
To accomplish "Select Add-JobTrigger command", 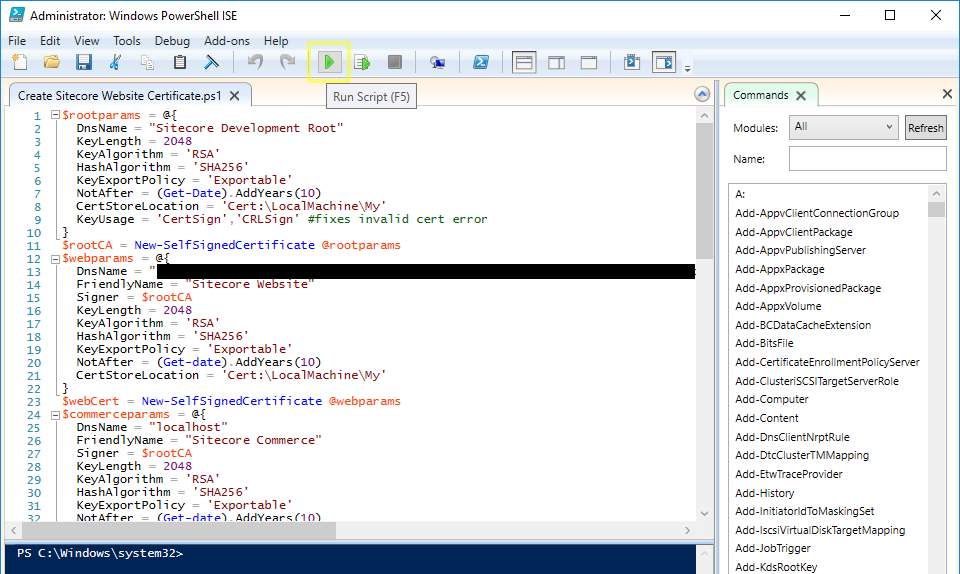I will (773, 548).
